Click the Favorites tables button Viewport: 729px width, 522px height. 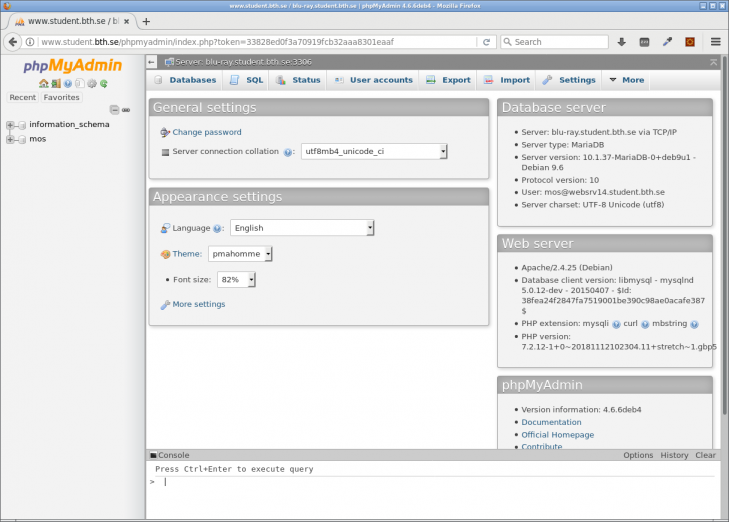61,97
